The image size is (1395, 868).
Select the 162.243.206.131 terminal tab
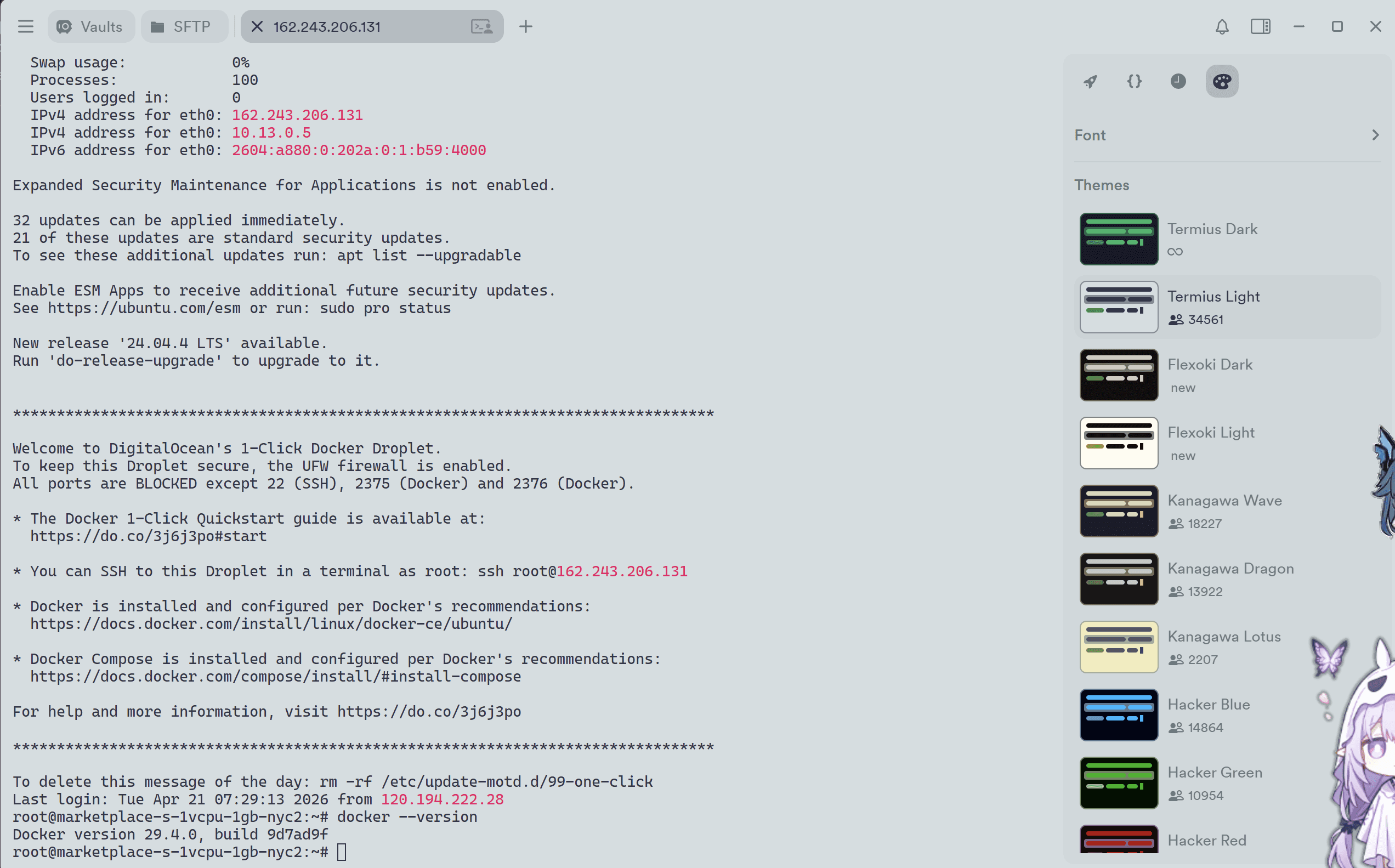[372, 26]
